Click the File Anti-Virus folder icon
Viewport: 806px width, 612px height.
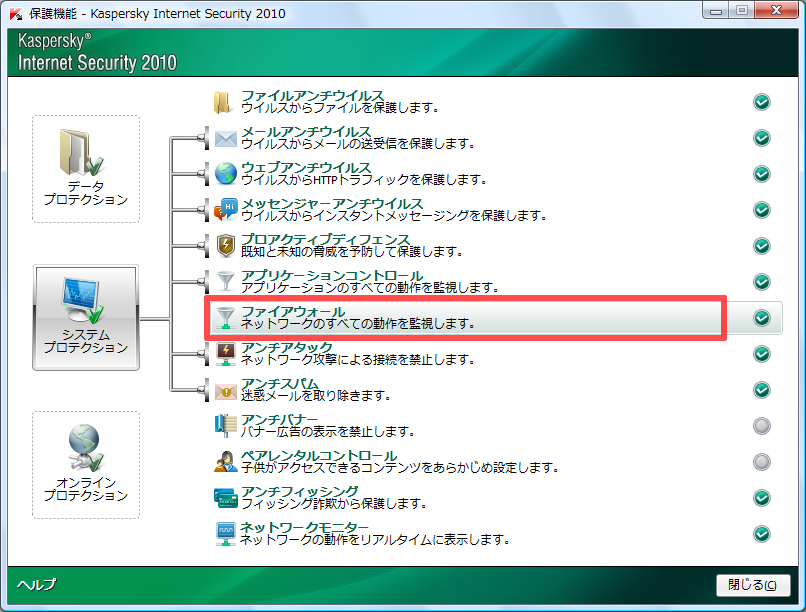pyautogui.click(x=224, y=102)
